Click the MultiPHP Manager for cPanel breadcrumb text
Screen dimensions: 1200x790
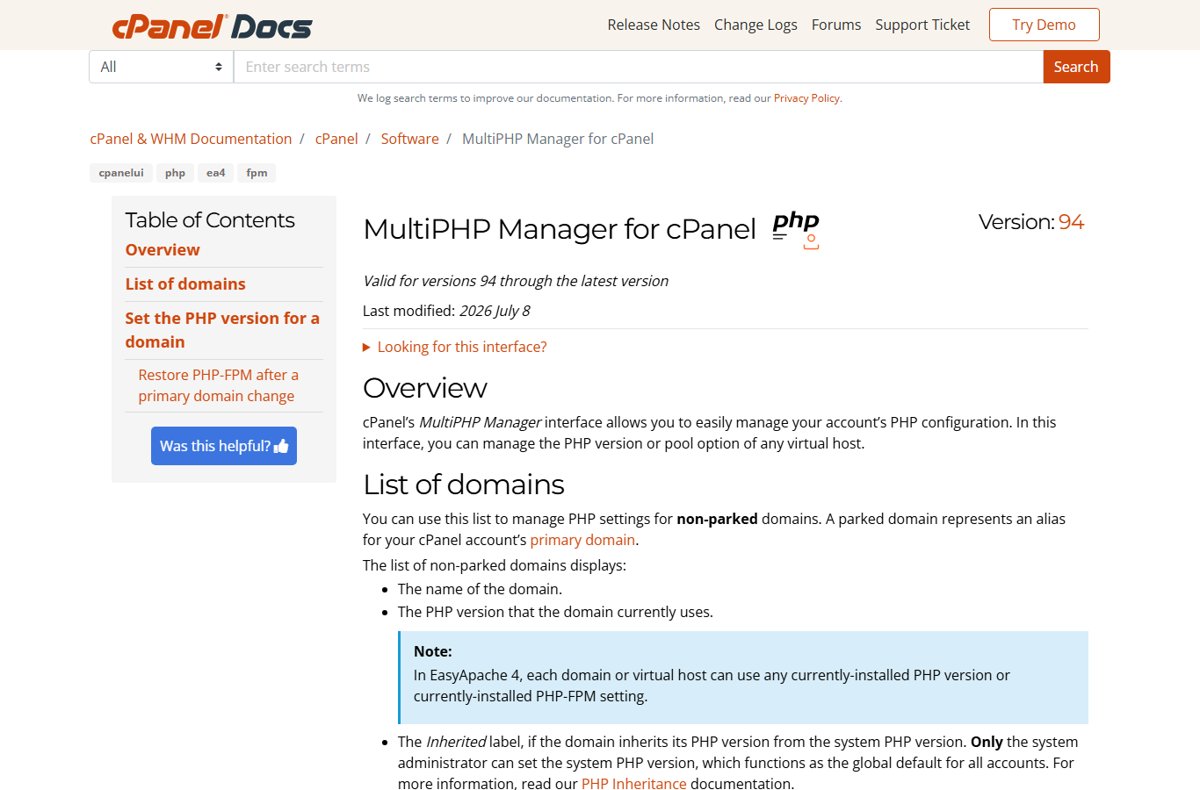[x=558, y=139]
